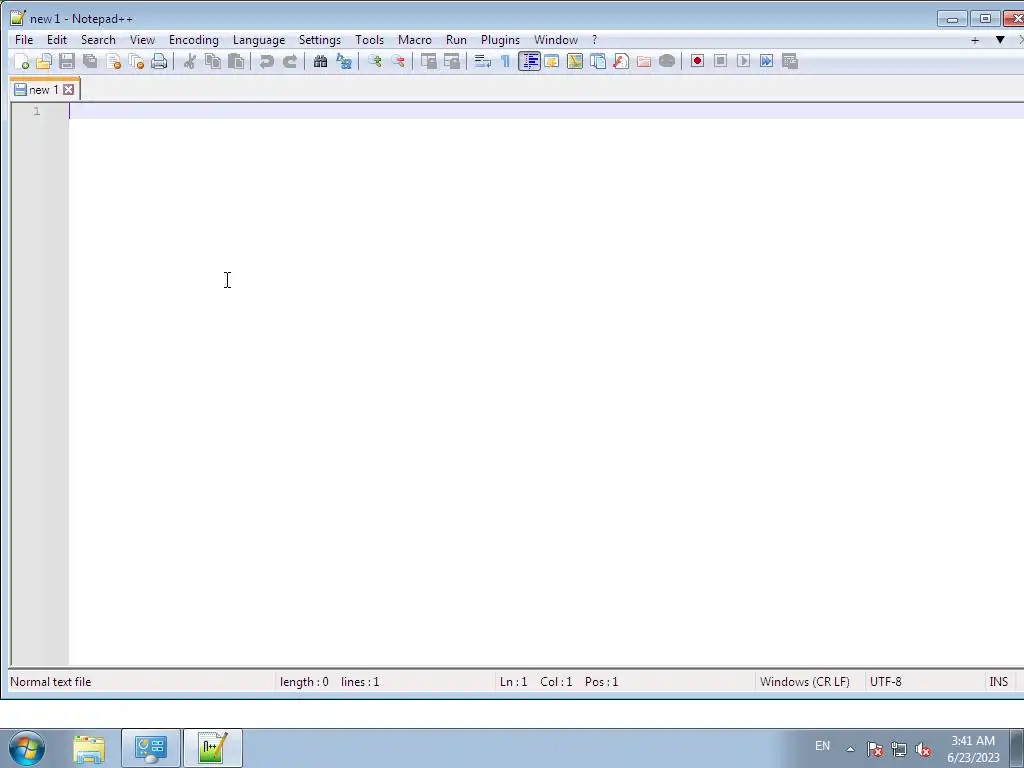Open the Tools menu
The width and height of the screenshot is (1024, 768).
370,40
